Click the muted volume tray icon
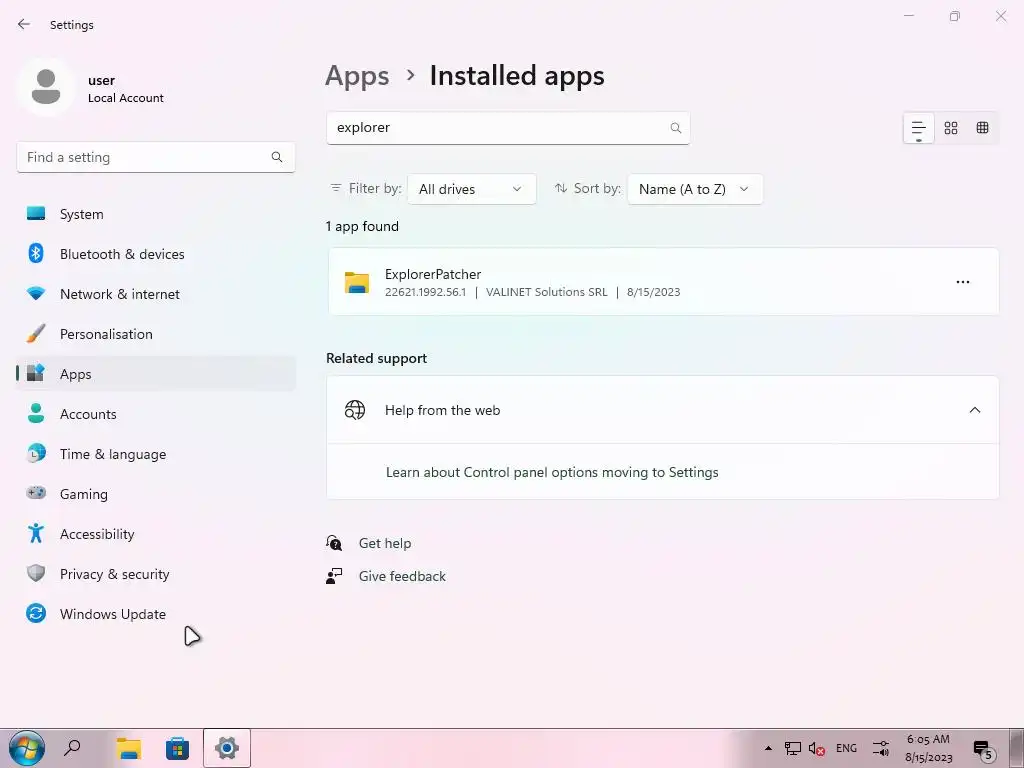This screenshot has width=1024, height=768. [x=816, y=748]
